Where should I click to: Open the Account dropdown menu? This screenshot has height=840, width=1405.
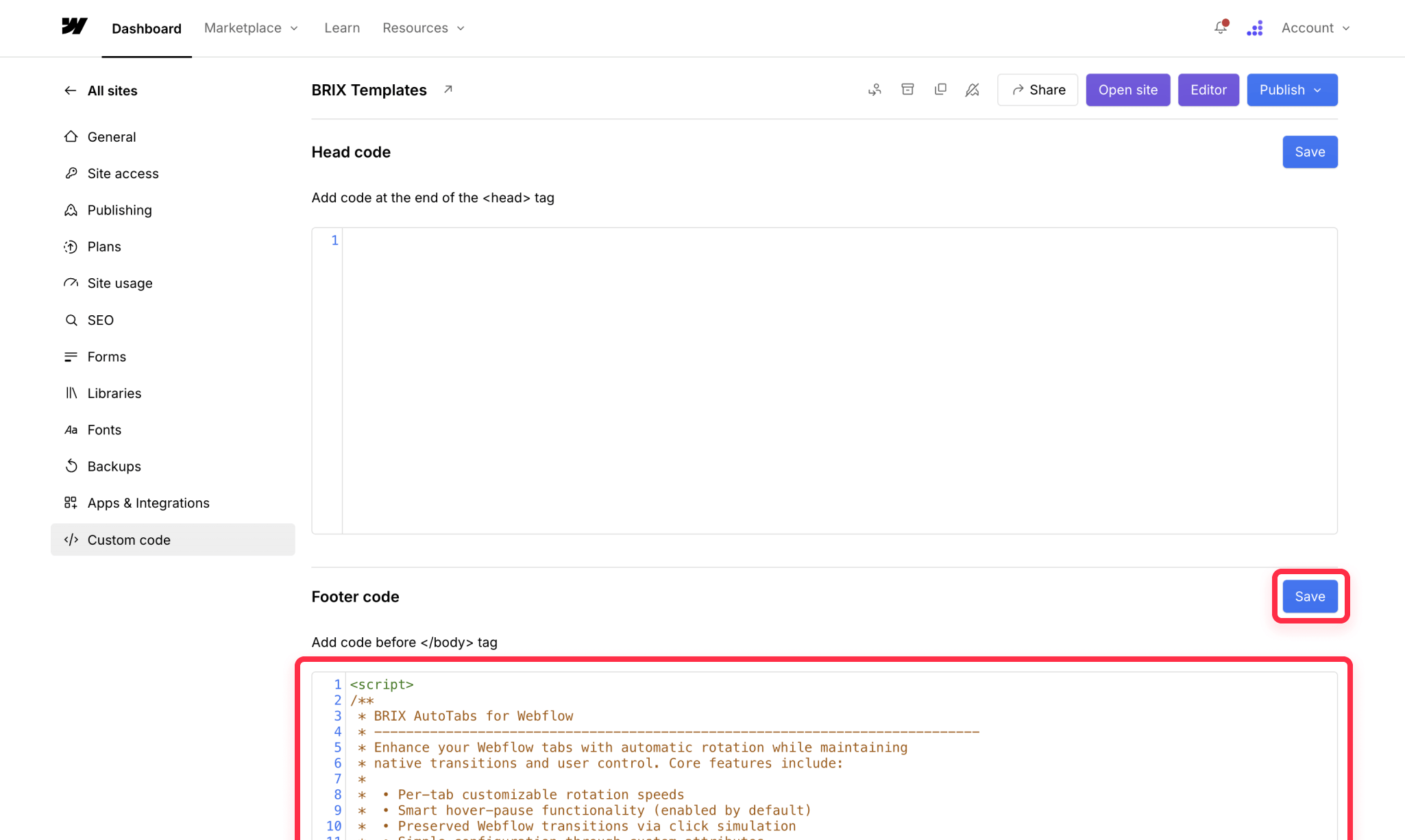[x=1315, y=27]
